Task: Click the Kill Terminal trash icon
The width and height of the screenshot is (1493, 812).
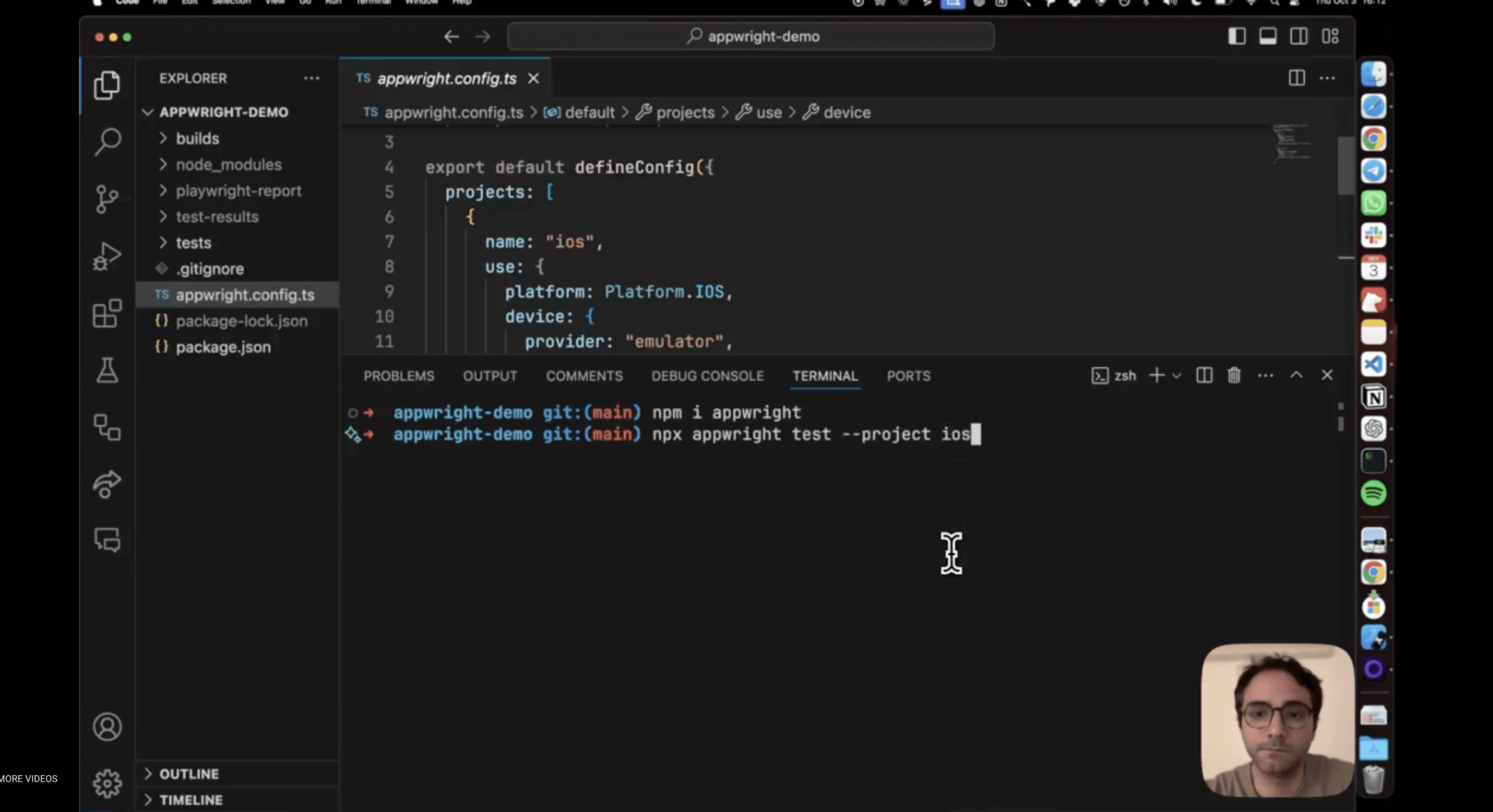Action: 1234,375
